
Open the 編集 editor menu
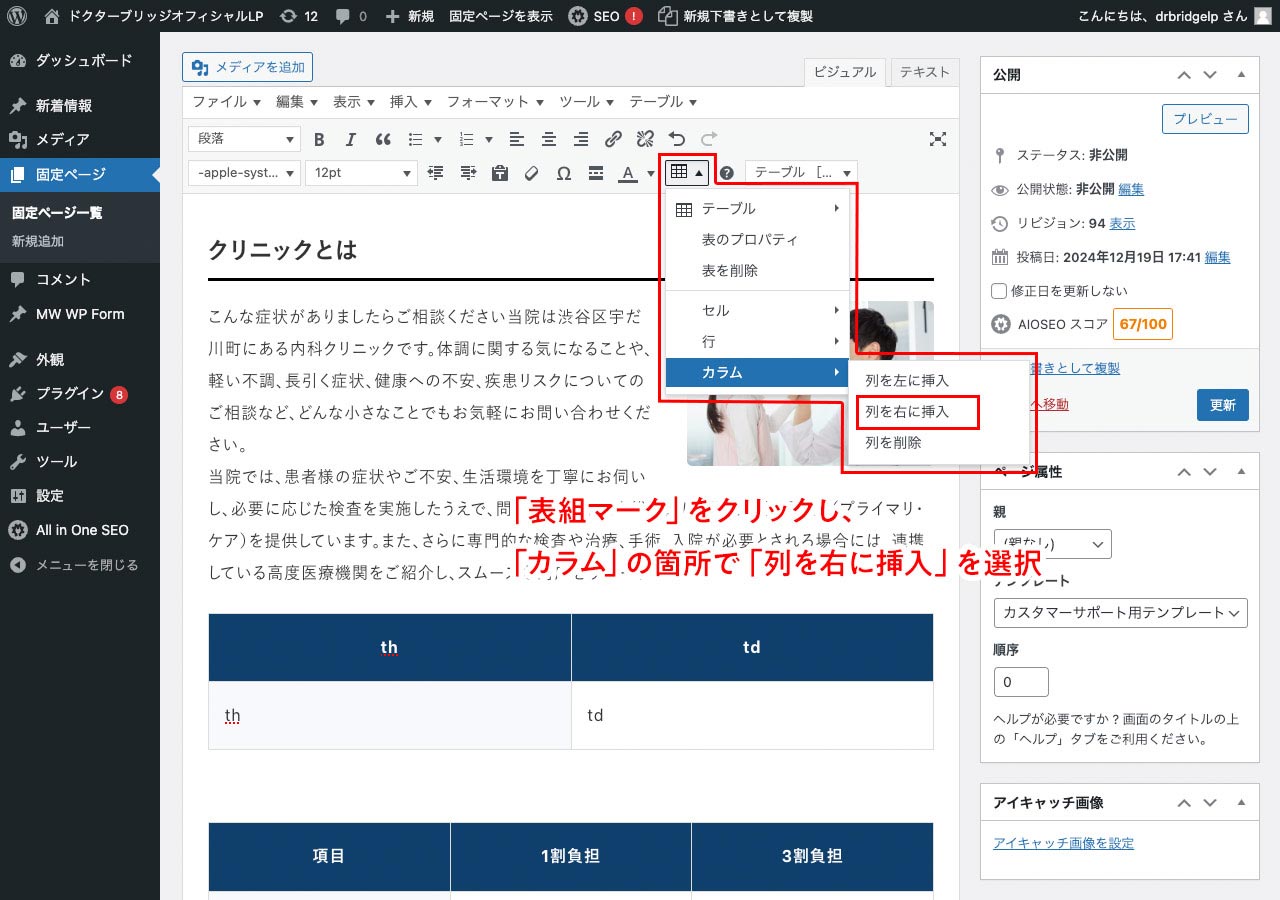(x=296, y=102)
